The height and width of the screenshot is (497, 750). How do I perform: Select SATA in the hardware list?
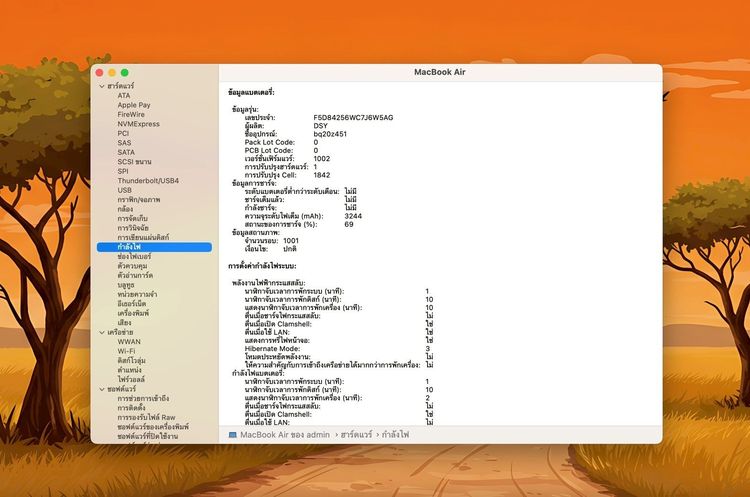[x=125, y=152]
